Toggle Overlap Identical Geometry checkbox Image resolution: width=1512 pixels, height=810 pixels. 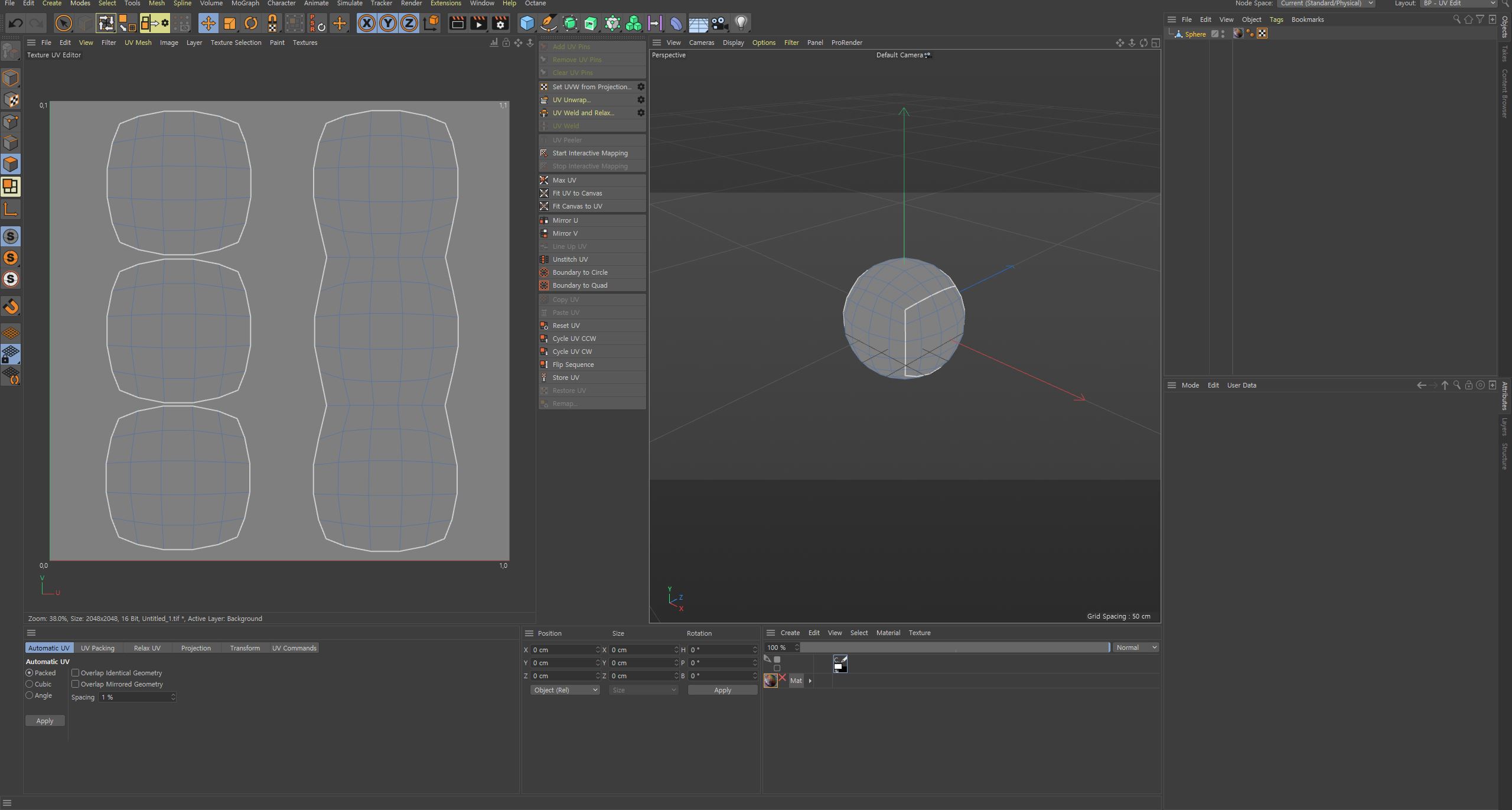(76, 672)
